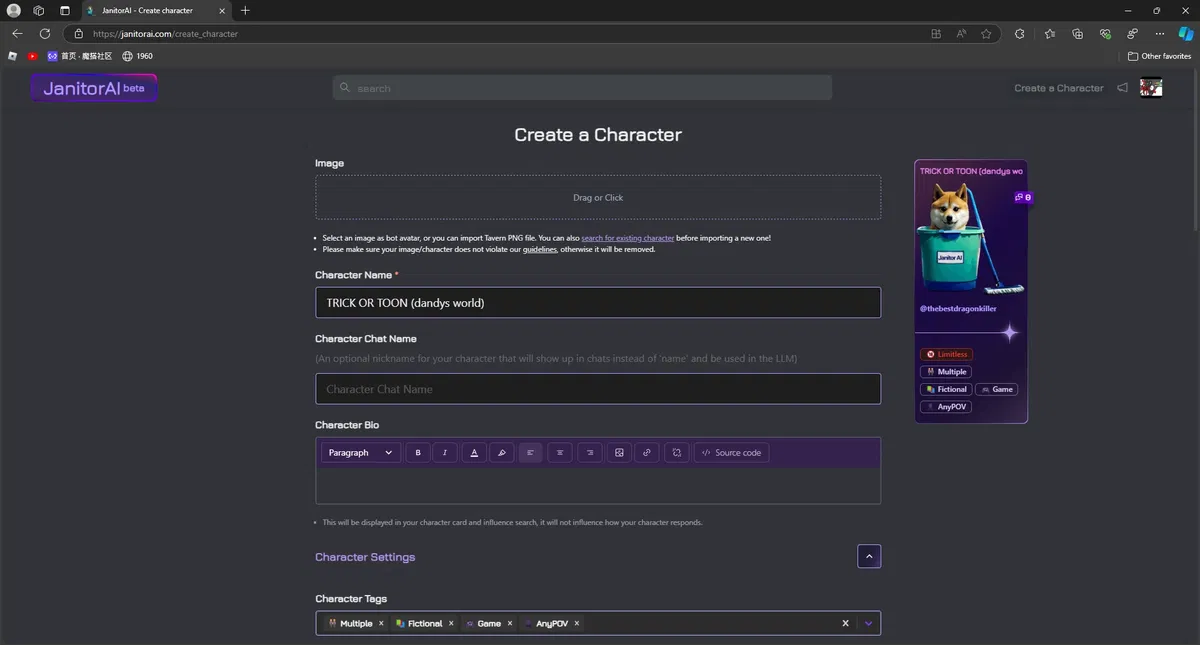
Task: Open Source code view
Action: (731, 453)
